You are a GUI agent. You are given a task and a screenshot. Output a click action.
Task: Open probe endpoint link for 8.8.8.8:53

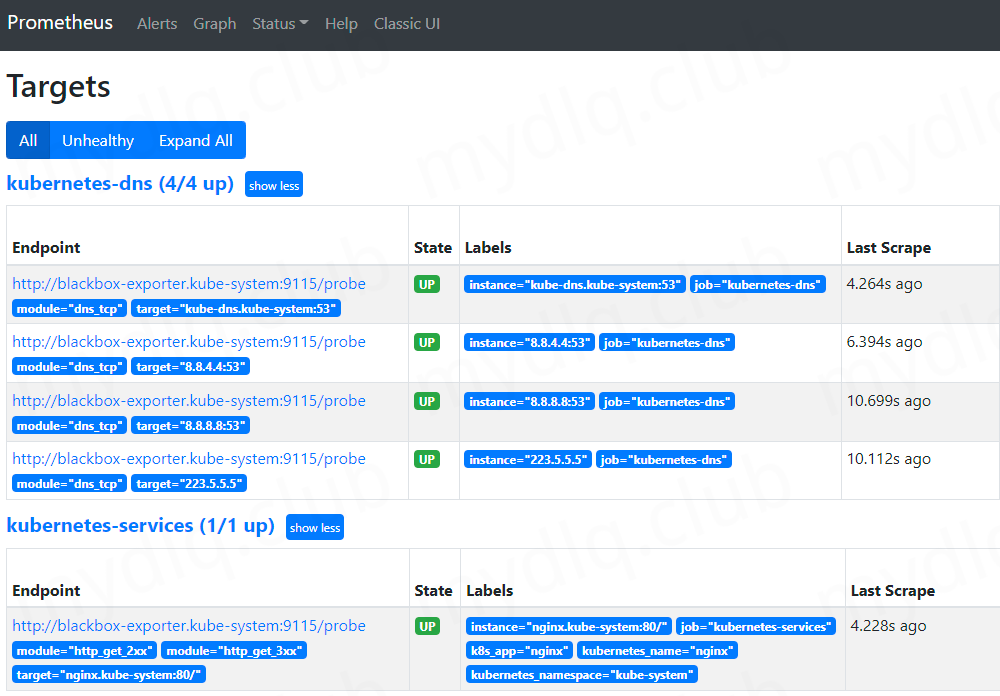[189, 401]
